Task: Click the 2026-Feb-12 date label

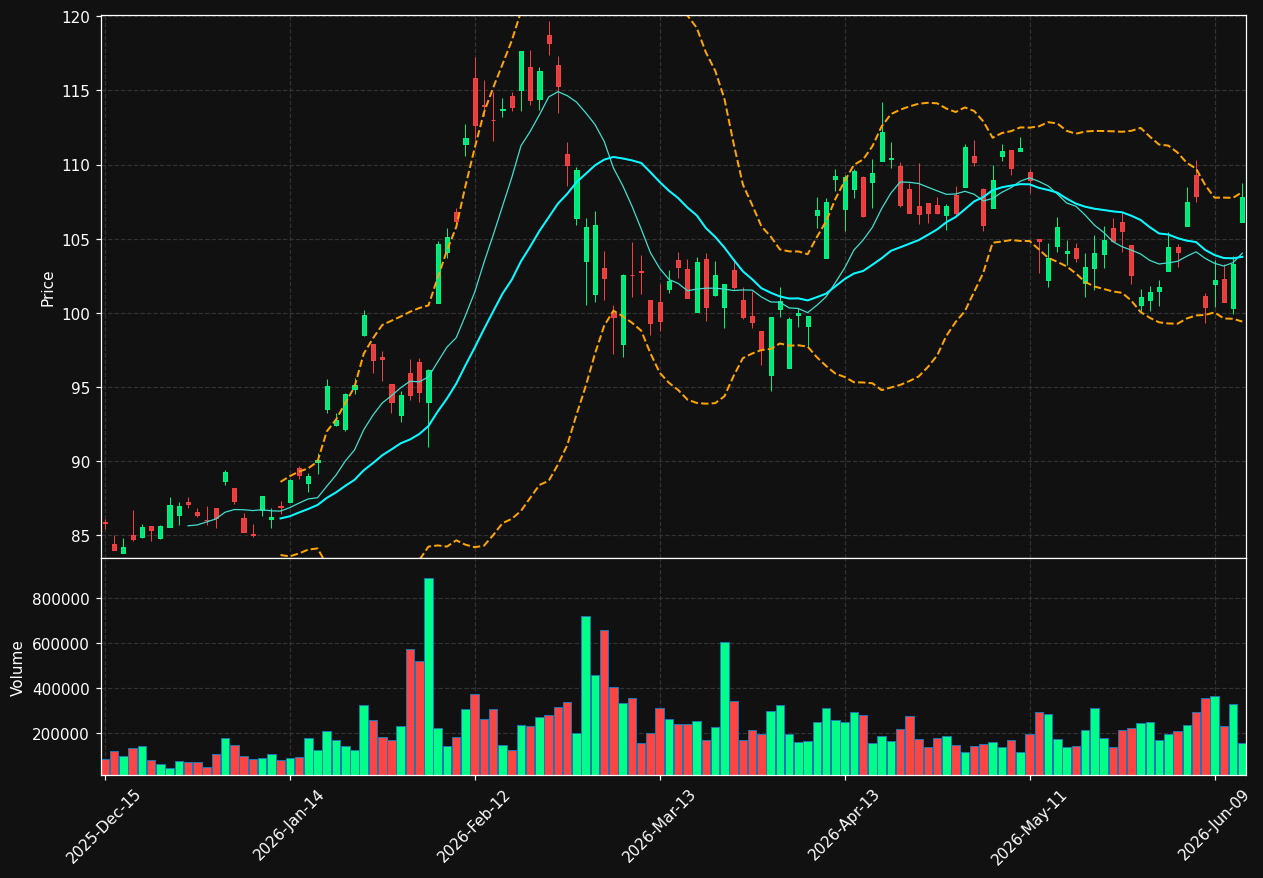Action: 473,826
